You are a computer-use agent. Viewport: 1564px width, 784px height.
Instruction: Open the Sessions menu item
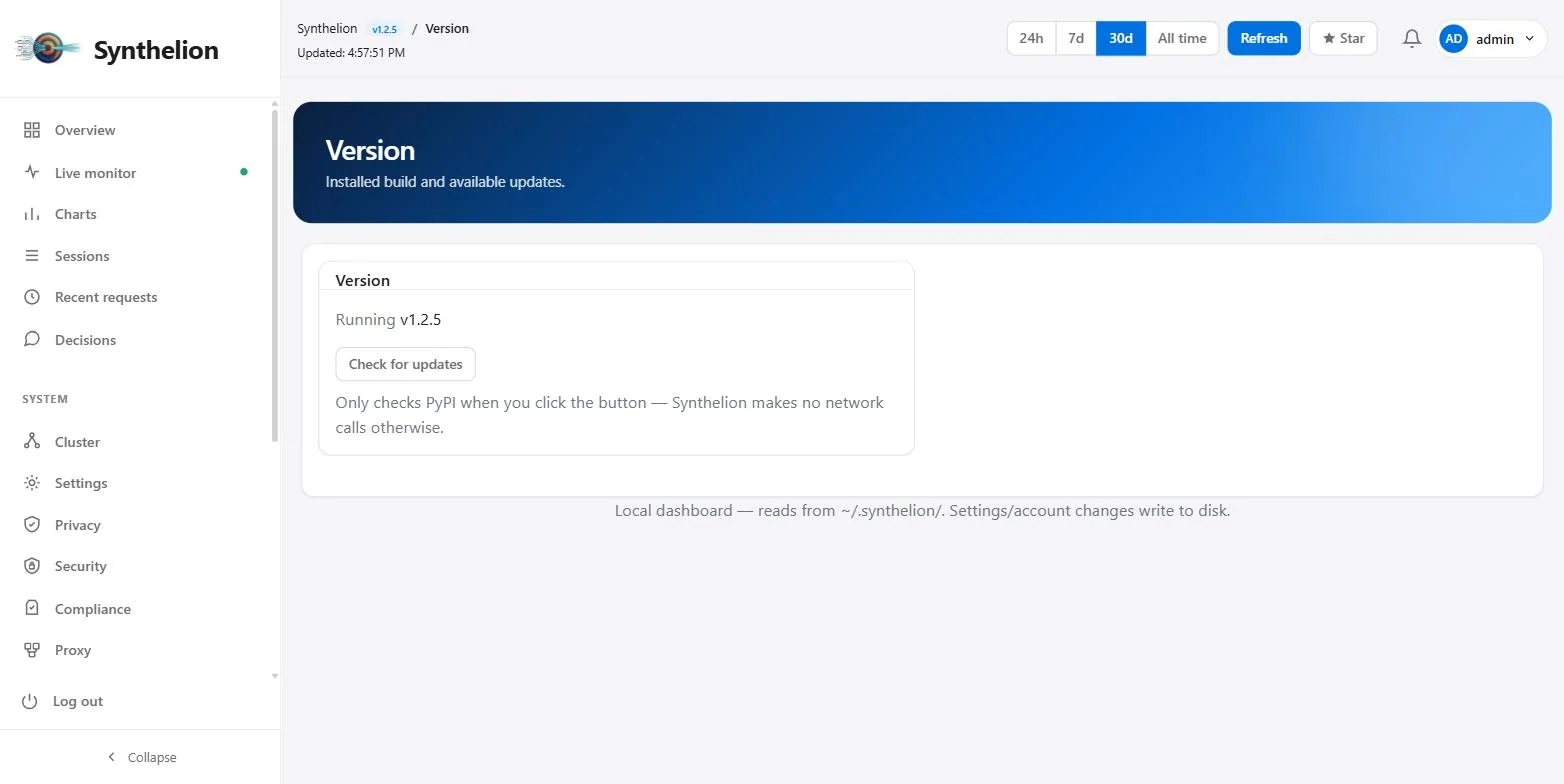click(x=136, y=256)
